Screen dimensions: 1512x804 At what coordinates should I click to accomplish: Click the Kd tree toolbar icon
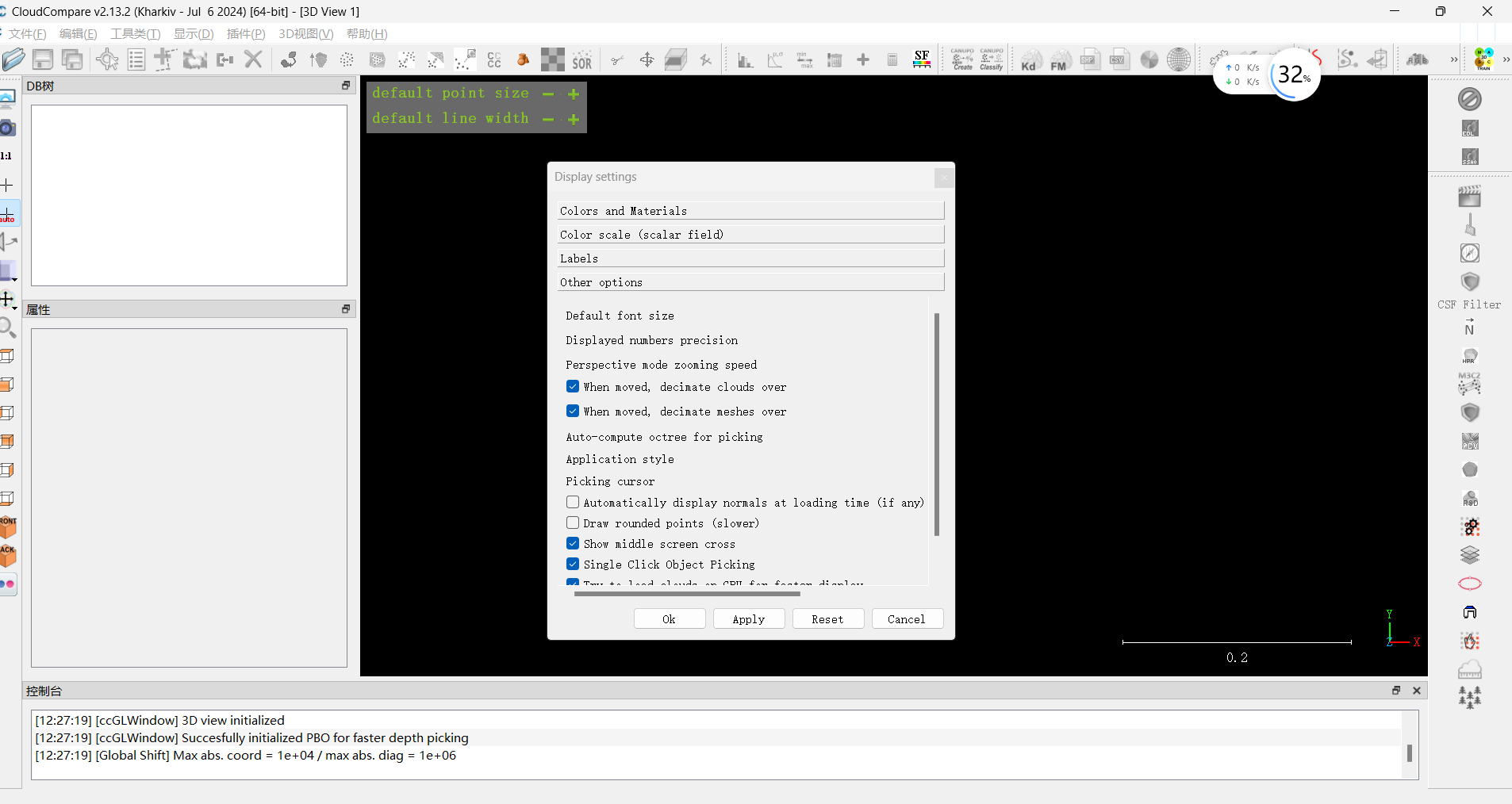[x=1030, y=60]
